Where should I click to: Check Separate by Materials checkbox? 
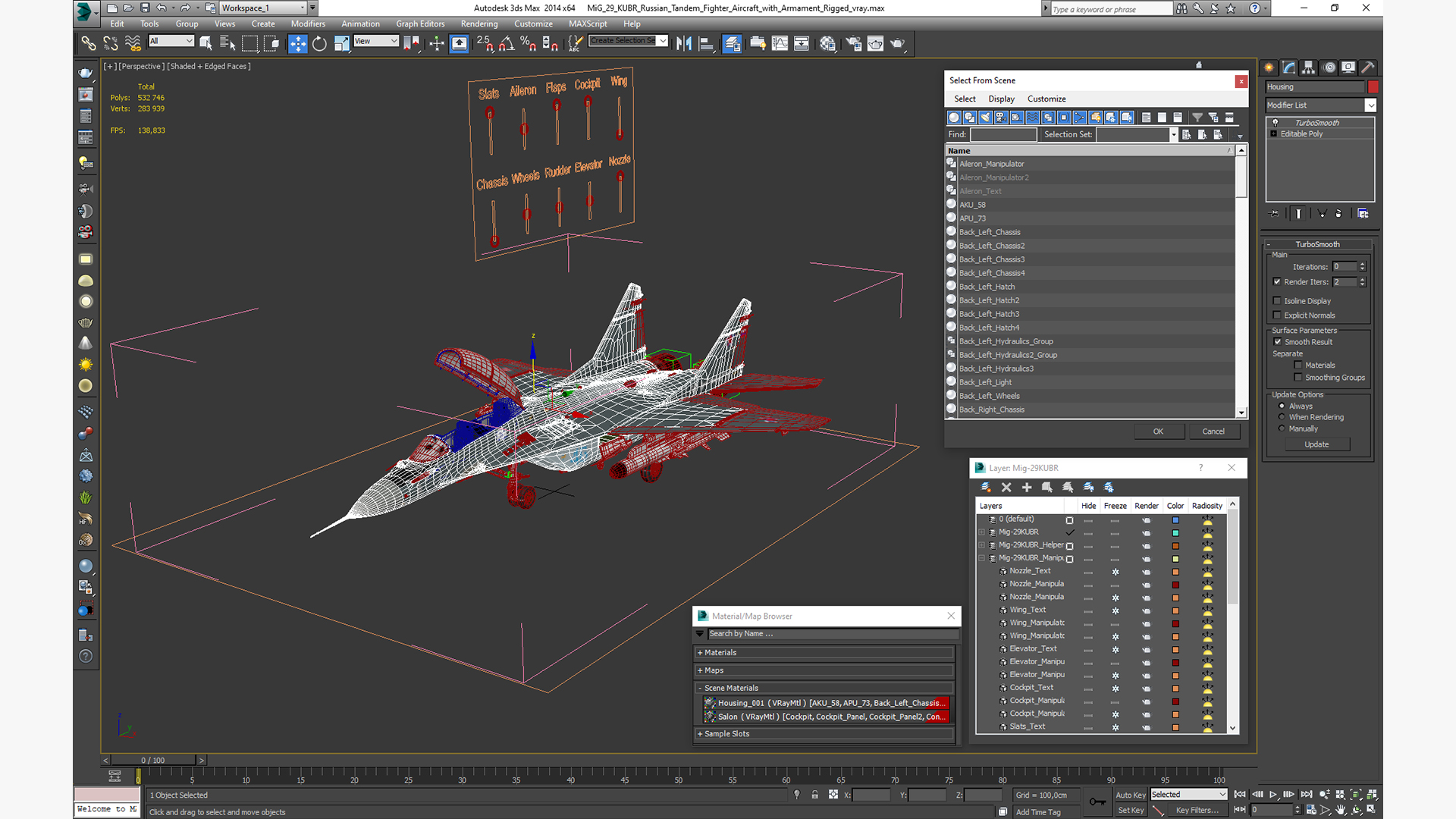(1298, 366)
